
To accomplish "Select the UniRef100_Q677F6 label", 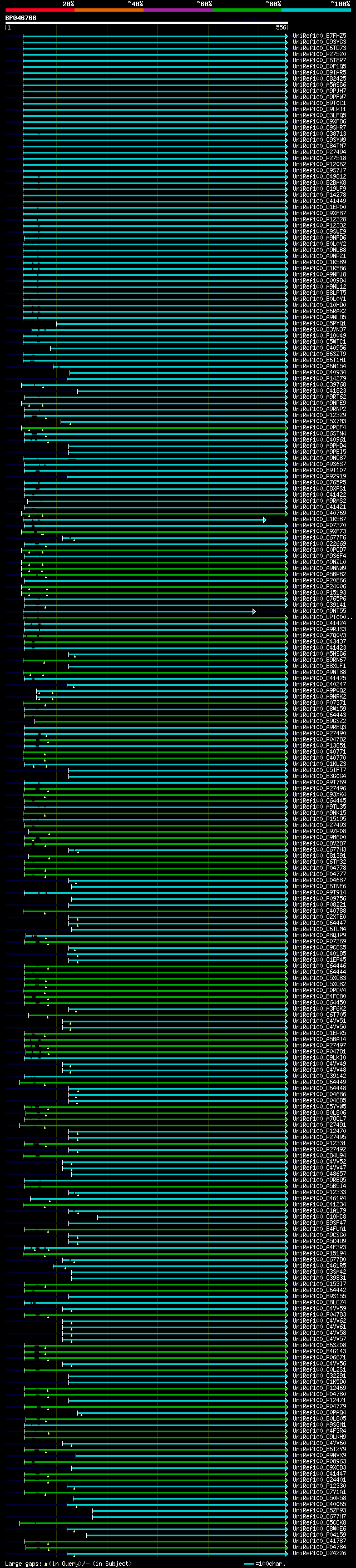I will [319, 537].
